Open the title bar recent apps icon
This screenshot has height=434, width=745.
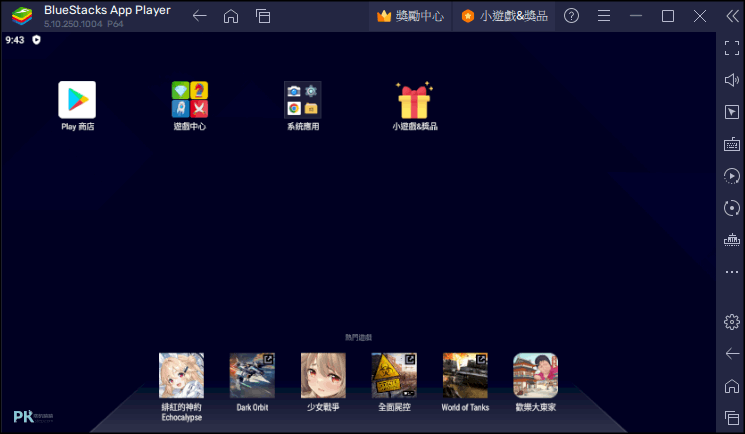tap(263, 16)
